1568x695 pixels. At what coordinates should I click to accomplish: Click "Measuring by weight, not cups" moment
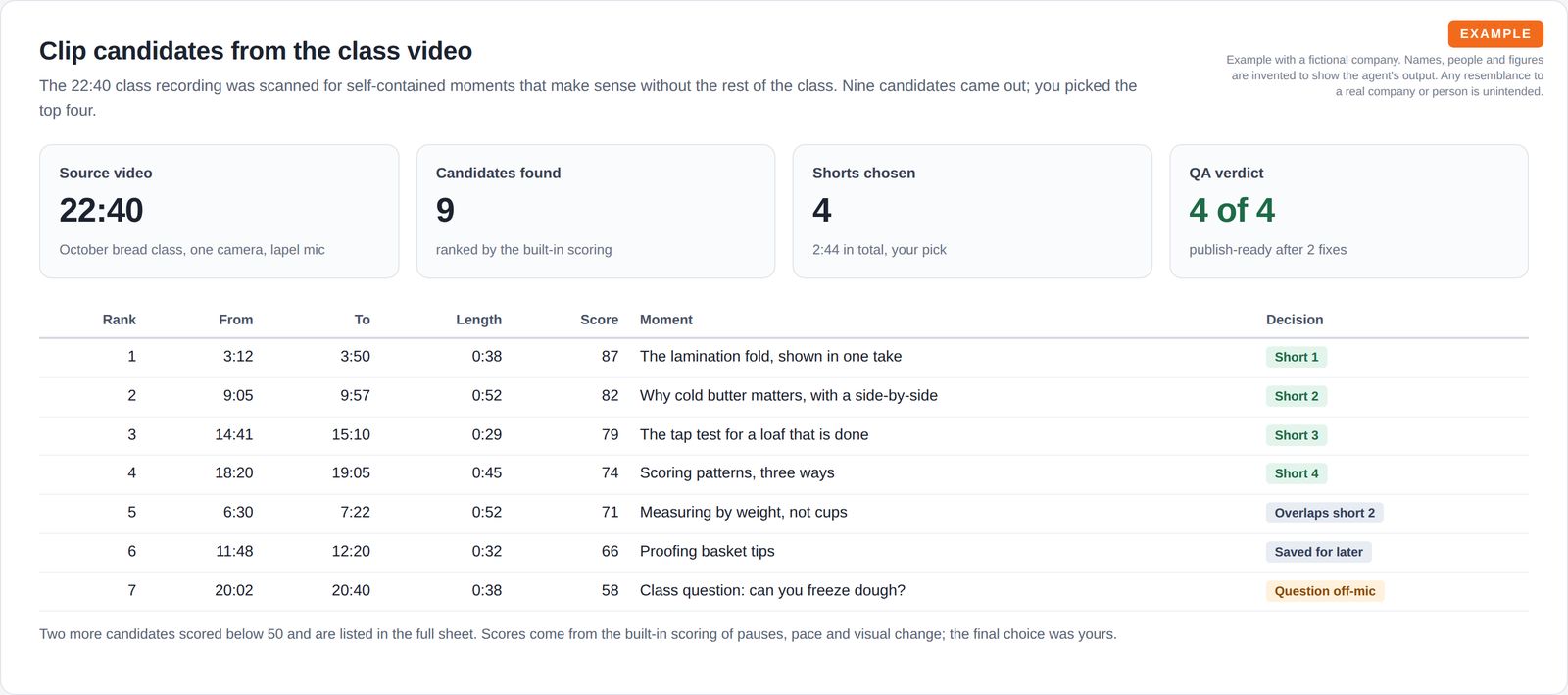744,513
